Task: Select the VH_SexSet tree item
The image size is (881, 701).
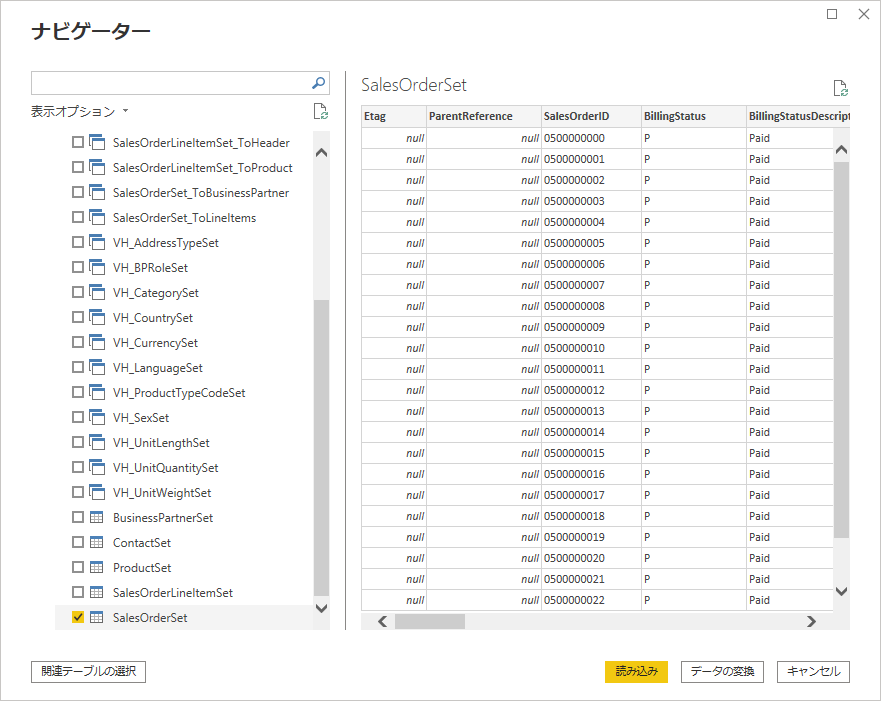Action: pos(140,418)
